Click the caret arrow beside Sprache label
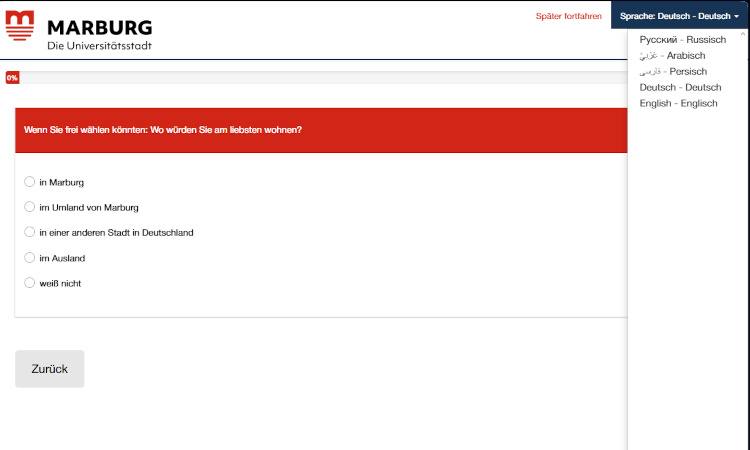Image resolution: width=750 pixels, height=450 pixels. coord(737,17)
